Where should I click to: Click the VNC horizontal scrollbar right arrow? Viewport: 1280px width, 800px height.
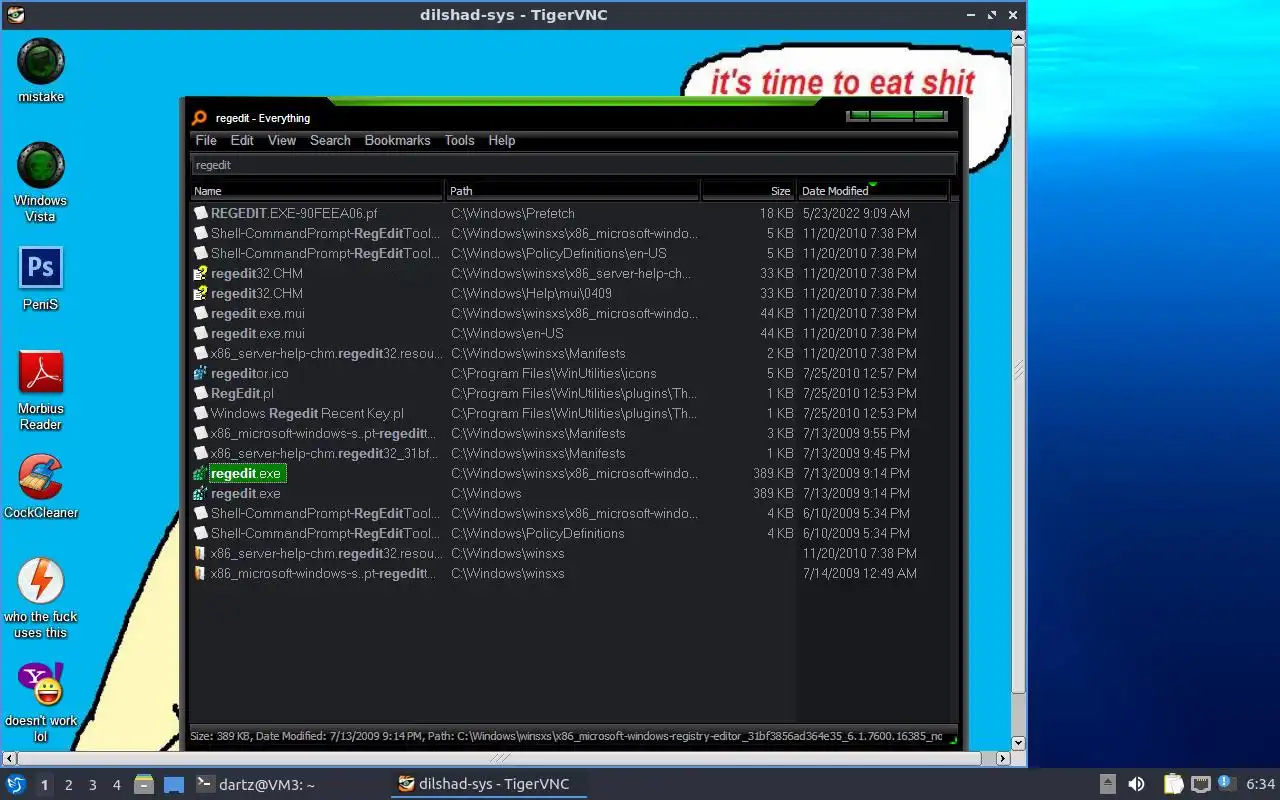1003,759
